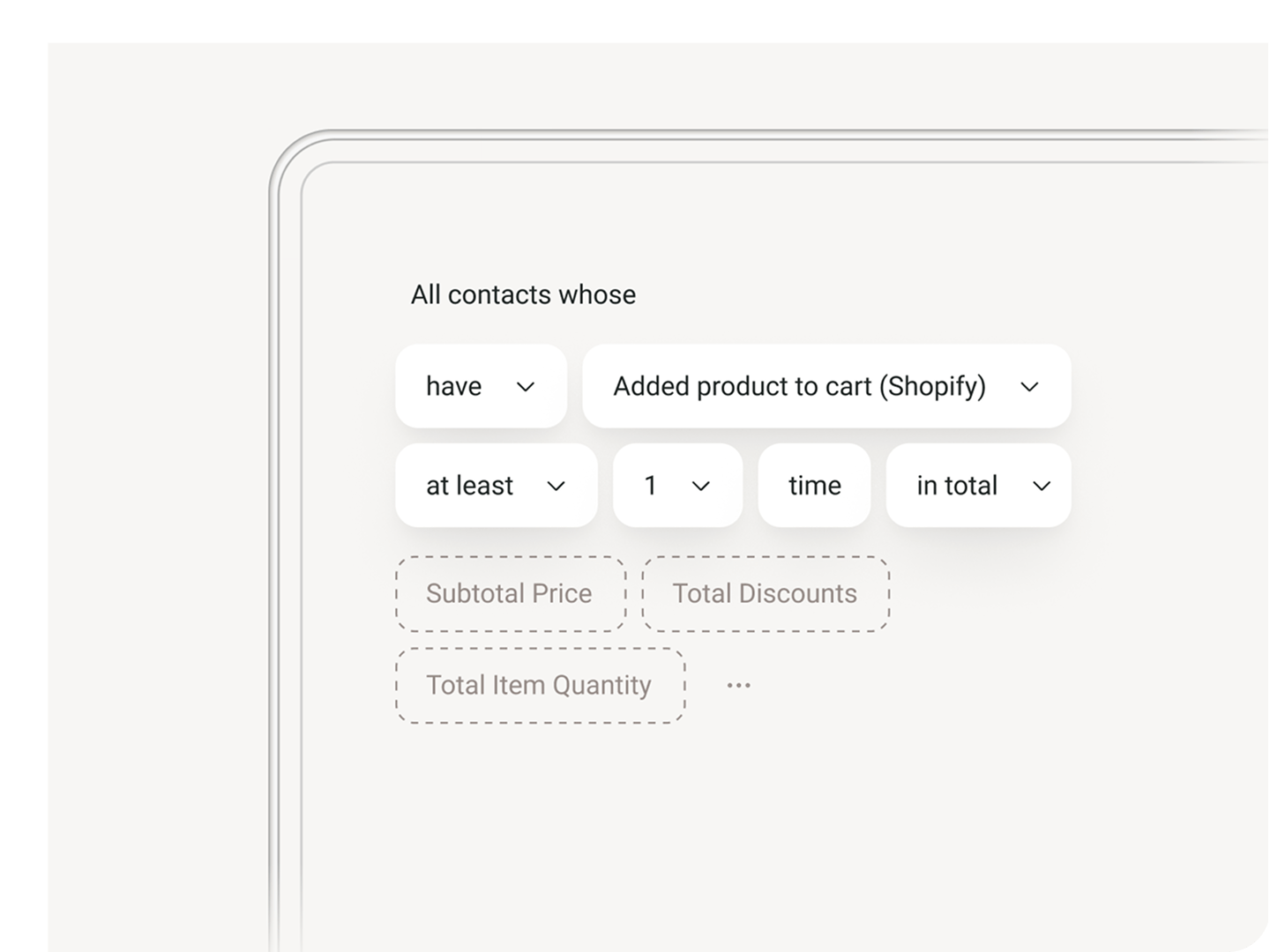Image resolution: width=1270 pixels, height=952 pixels.
Task: Add the Total Item Quantity property filter
Action: 540,686
